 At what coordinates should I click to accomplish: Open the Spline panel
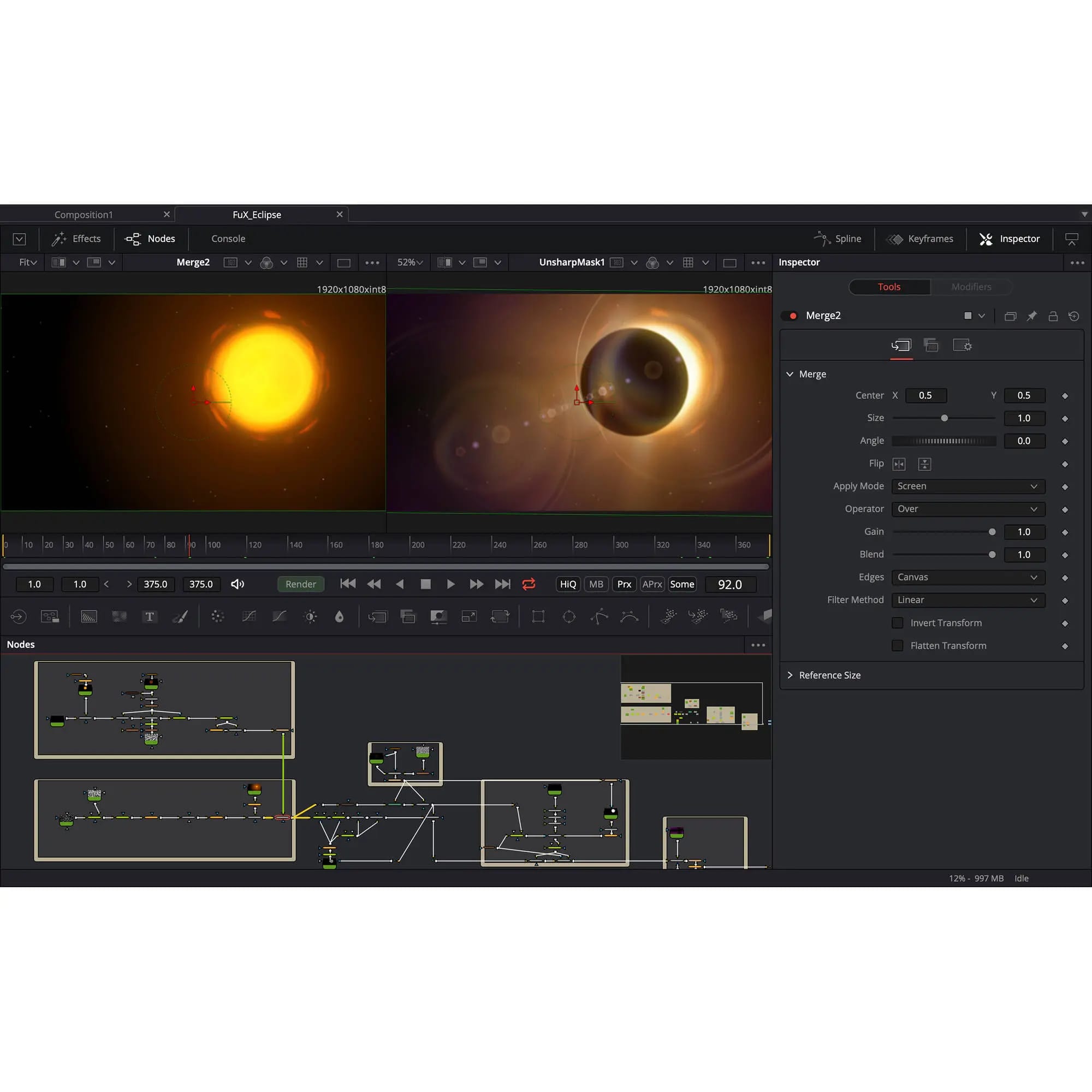839,239
